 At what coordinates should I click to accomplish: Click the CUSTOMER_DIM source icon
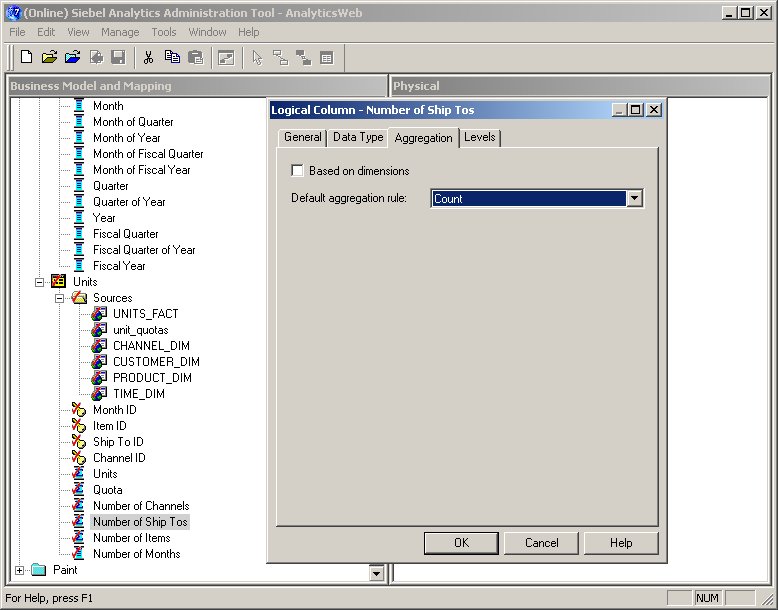click(99, 361)
